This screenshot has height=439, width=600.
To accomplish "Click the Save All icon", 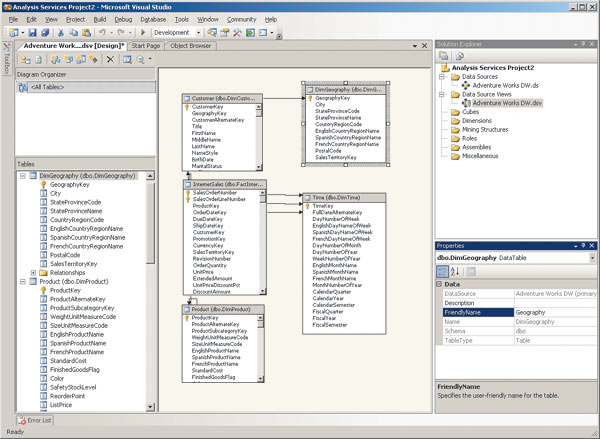I will click(x=45, y=33).
